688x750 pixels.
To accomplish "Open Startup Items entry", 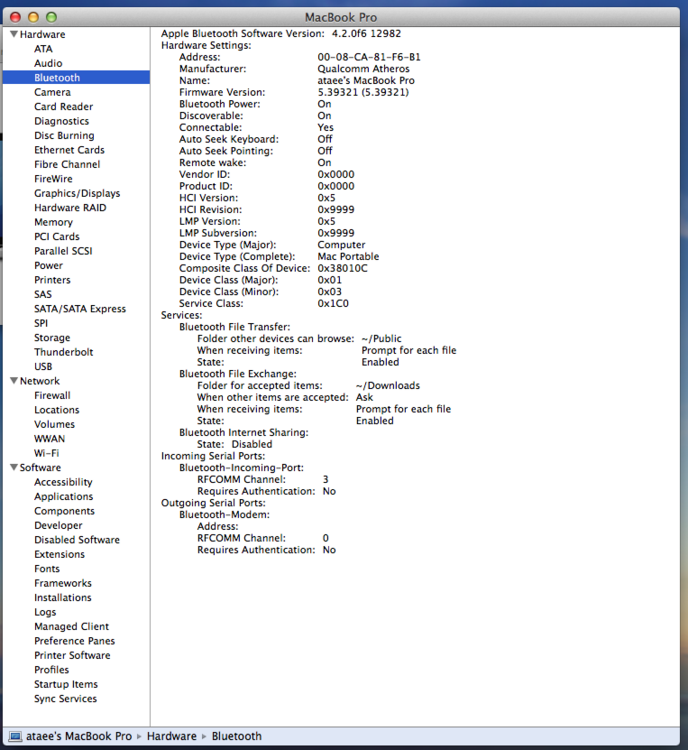I will (x=66, y=684).
